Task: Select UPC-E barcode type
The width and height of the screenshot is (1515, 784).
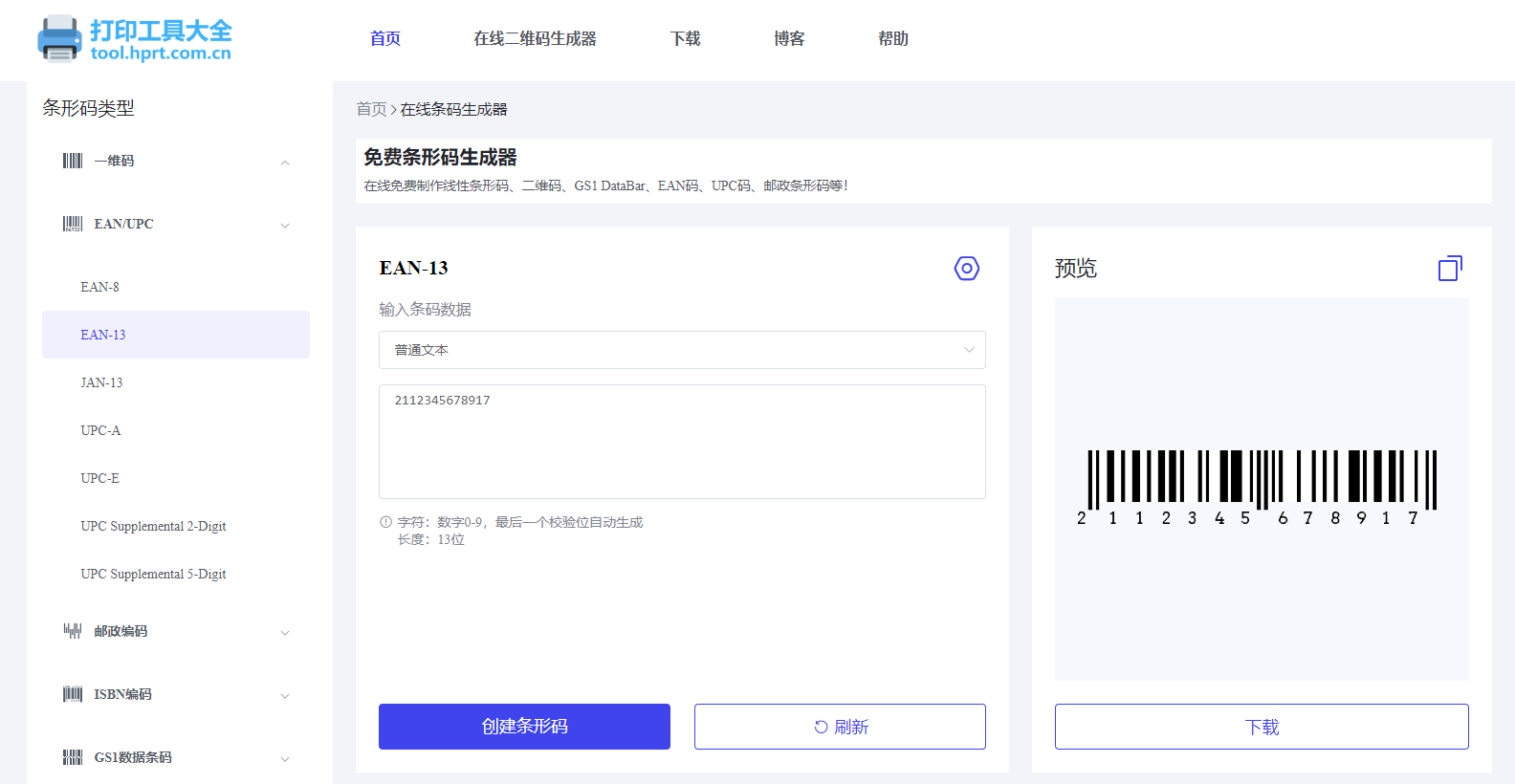Action: [176, 478]
